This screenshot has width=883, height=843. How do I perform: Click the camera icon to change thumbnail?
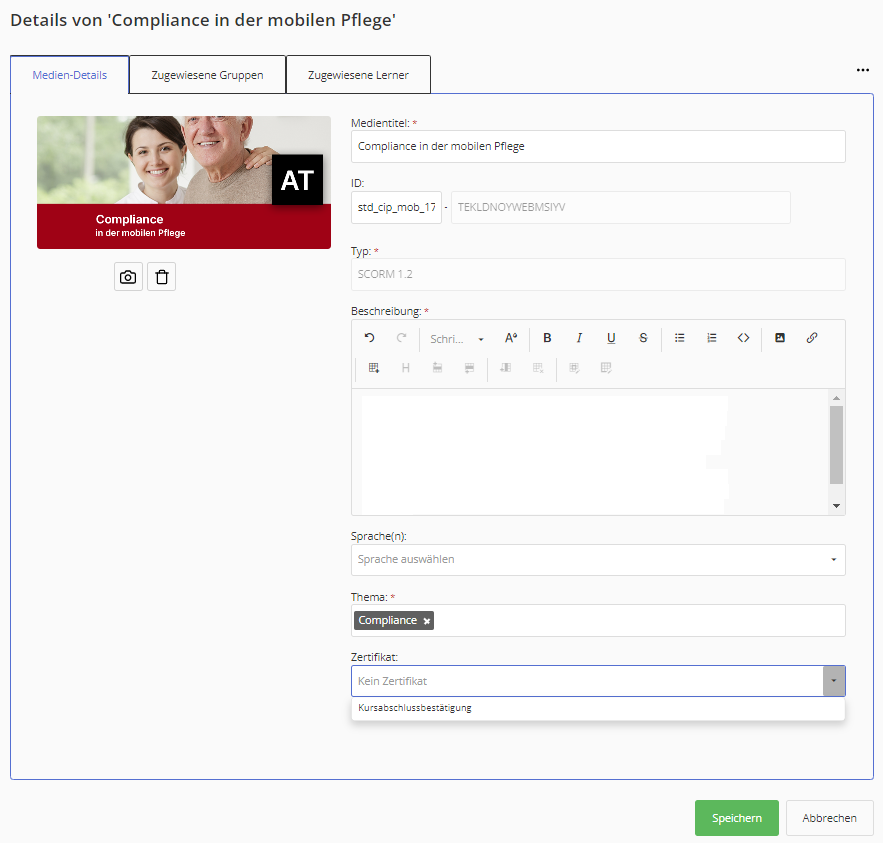[x=128, y=277]
